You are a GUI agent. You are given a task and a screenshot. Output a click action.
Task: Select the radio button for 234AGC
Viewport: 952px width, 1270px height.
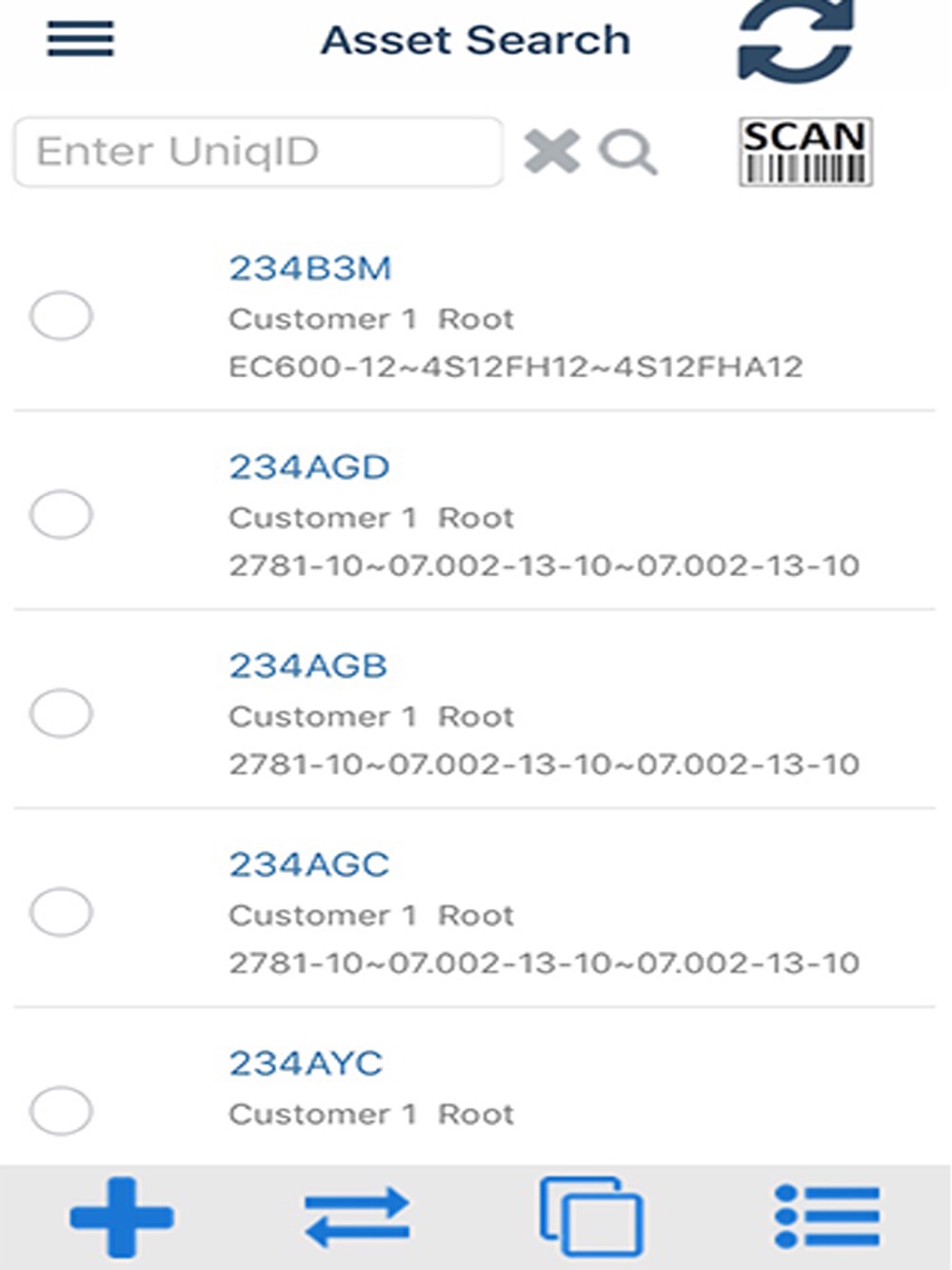pos(61,912)
